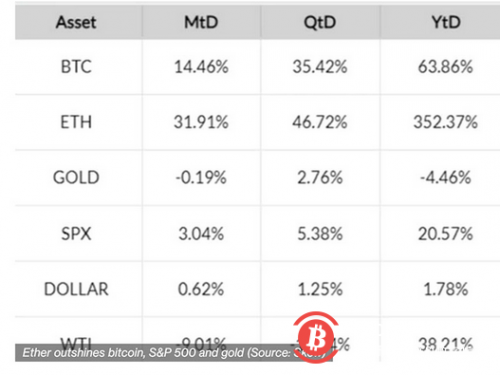Select GOLD YtD value -4.46%

pyautogui.click(x=446, y=177)
